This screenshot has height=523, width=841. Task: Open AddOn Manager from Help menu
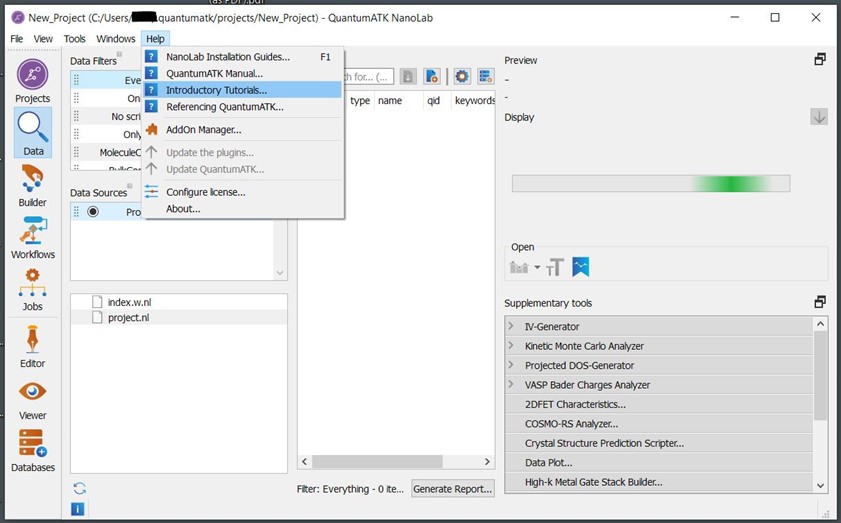point(243,129)
